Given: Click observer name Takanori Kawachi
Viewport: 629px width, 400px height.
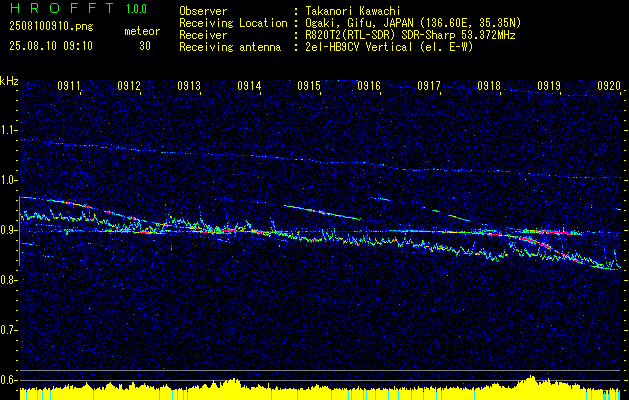Looking at the screenshot, I should (351, 11).
